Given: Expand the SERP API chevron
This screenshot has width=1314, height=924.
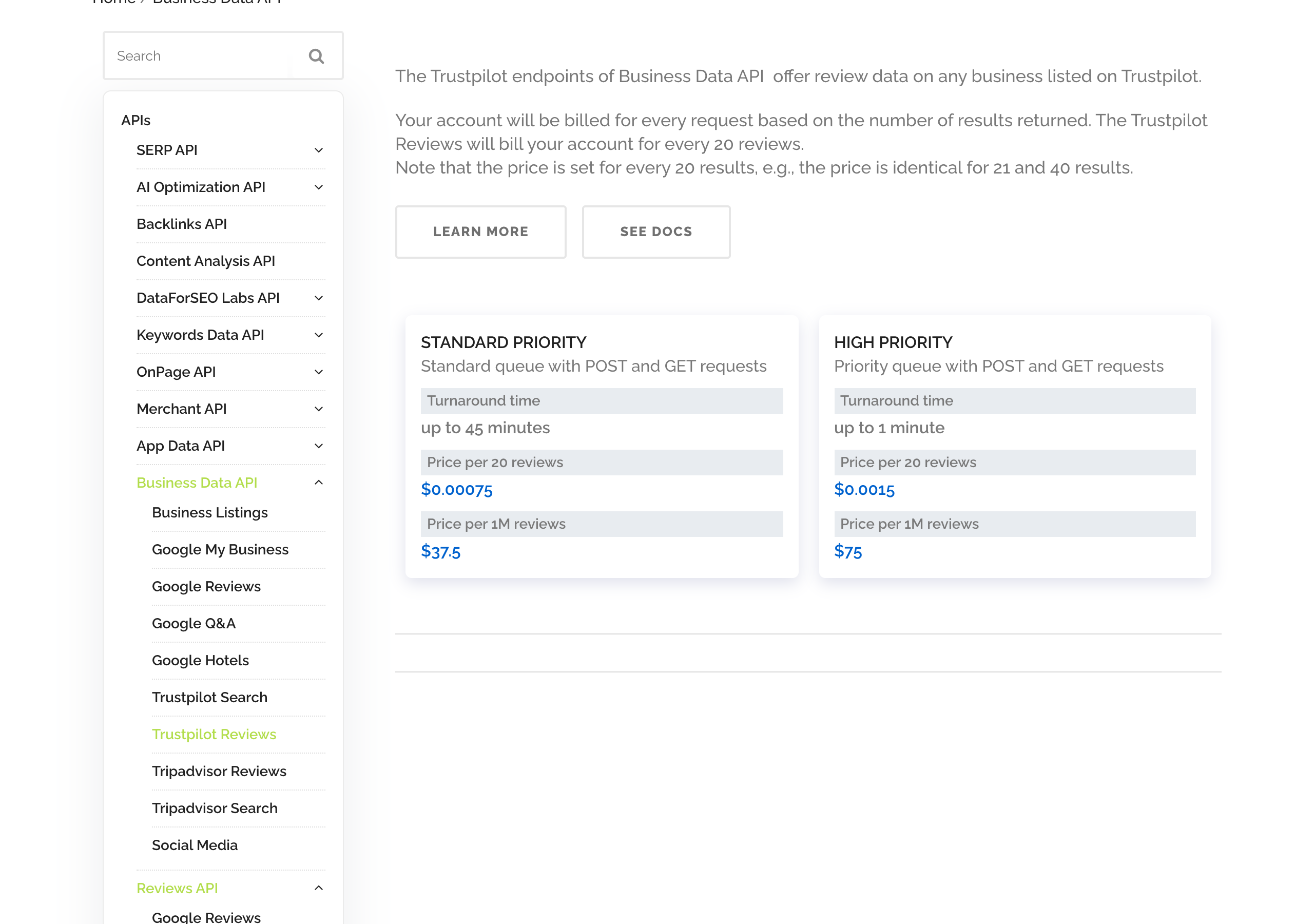Looking at the screenshot, I should [x=319, y=150].
